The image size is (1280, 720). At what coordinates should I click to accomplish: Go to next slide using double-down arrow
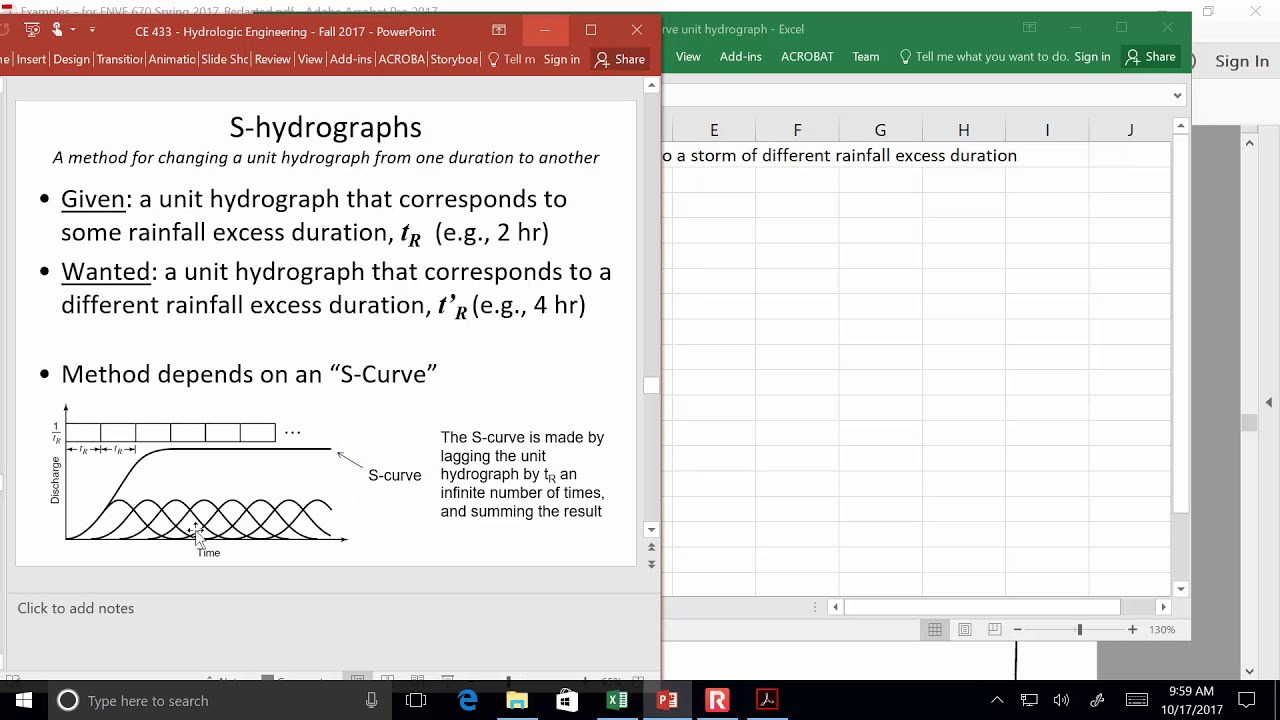click(651, 564)
